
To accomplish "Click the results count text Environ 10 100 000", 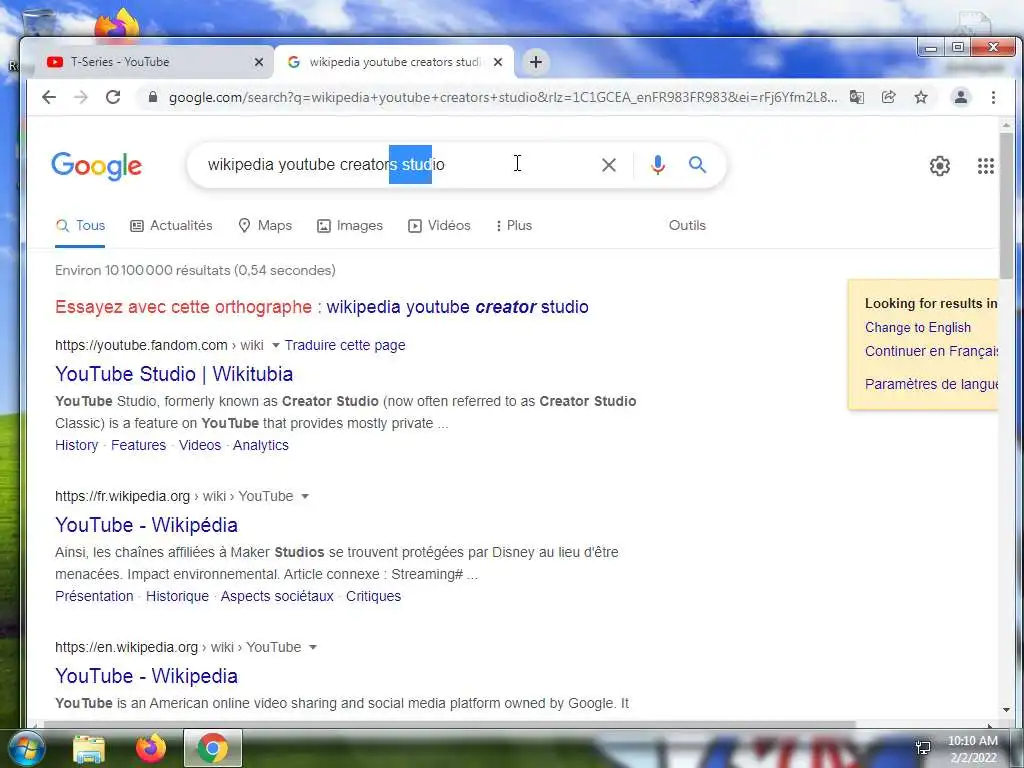I will [x=195, y=270].
